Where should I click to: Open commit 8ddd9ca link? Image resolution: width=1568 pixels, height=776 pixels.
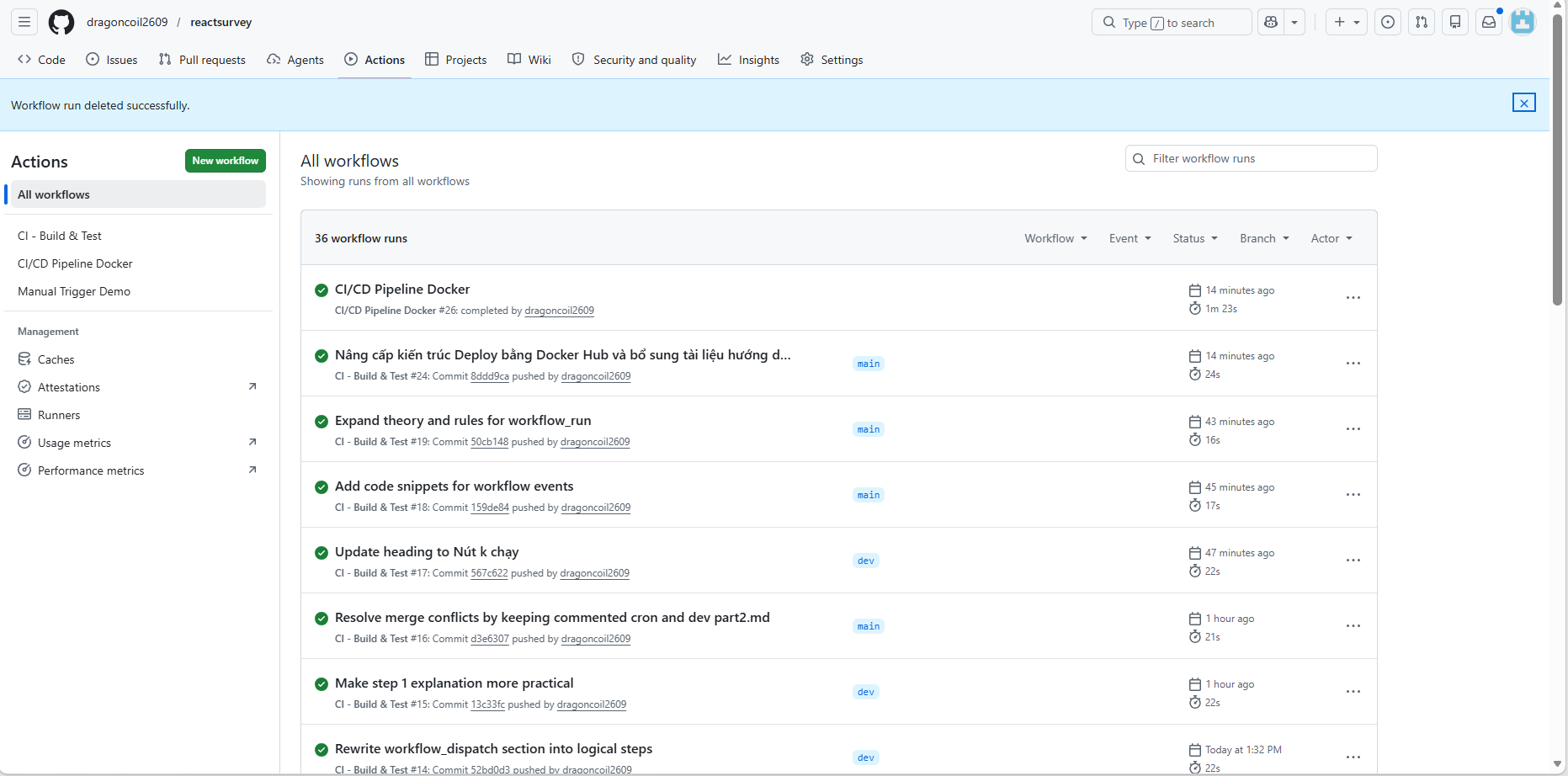click(x=490, y=376)
